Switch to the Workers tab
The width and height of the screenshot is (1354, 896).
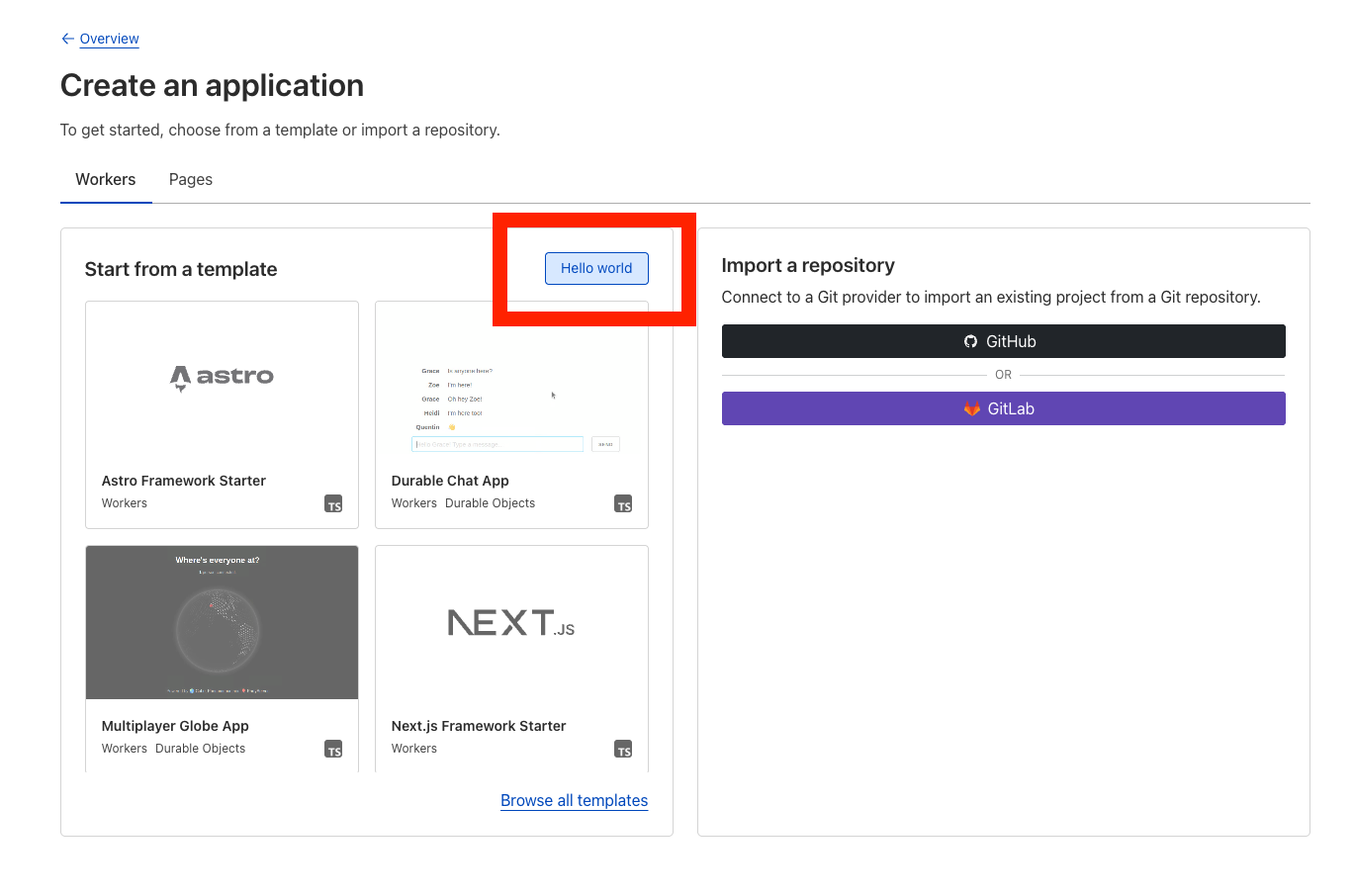point(106,179)
